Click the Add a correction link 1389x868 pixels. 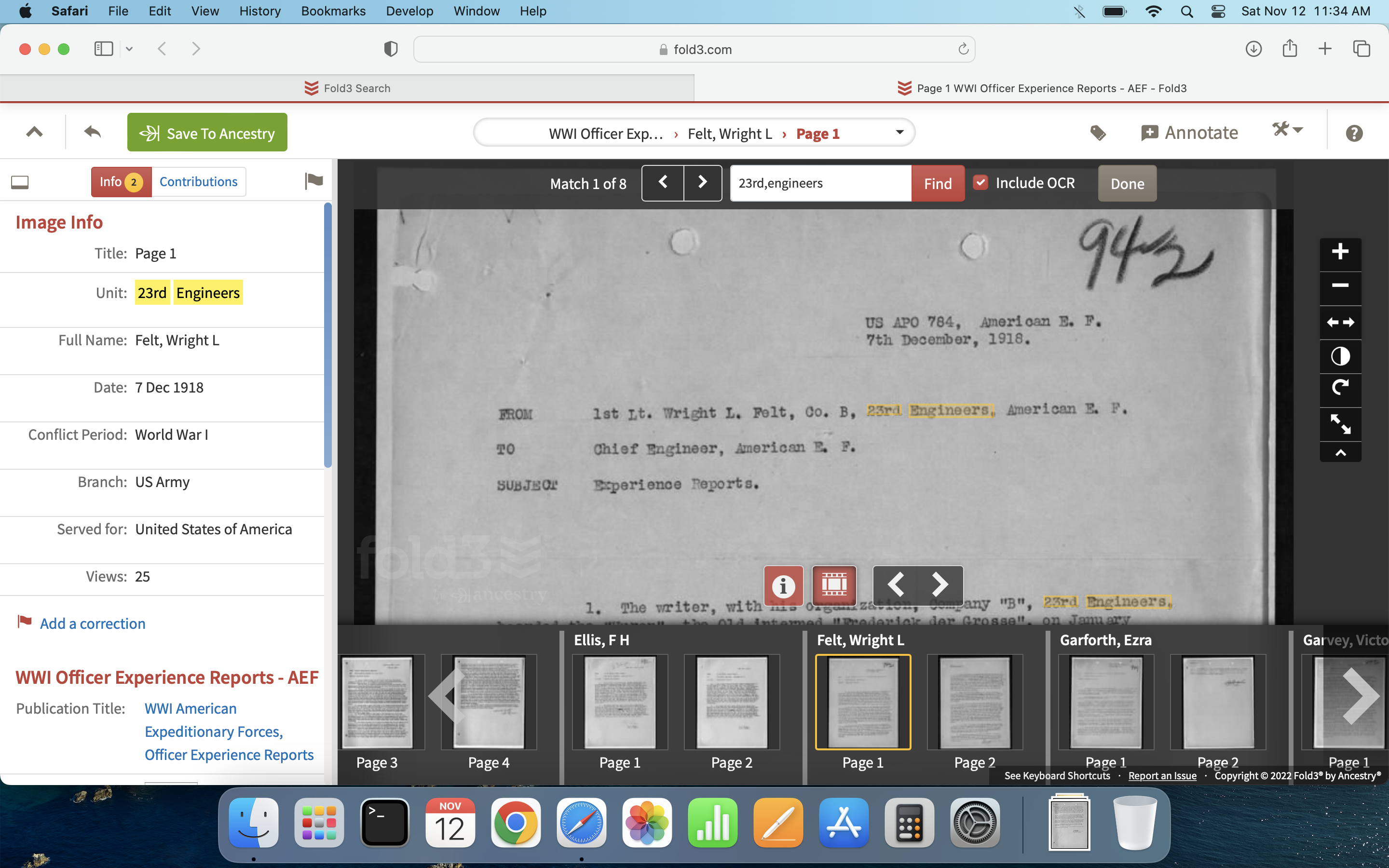tap(93, 624)
